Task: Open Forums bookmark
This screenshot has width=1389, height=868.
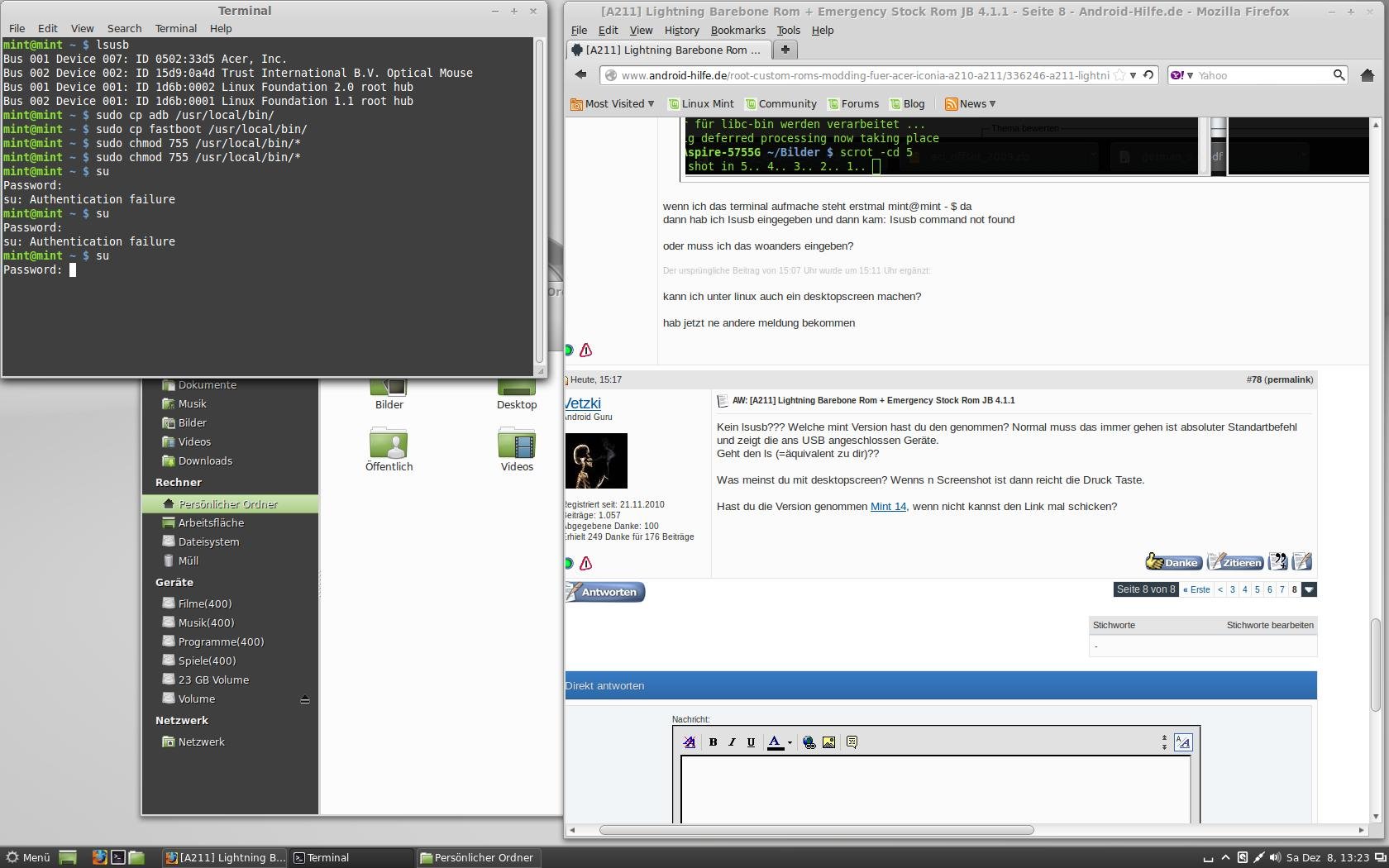Action: pos(852,104)
